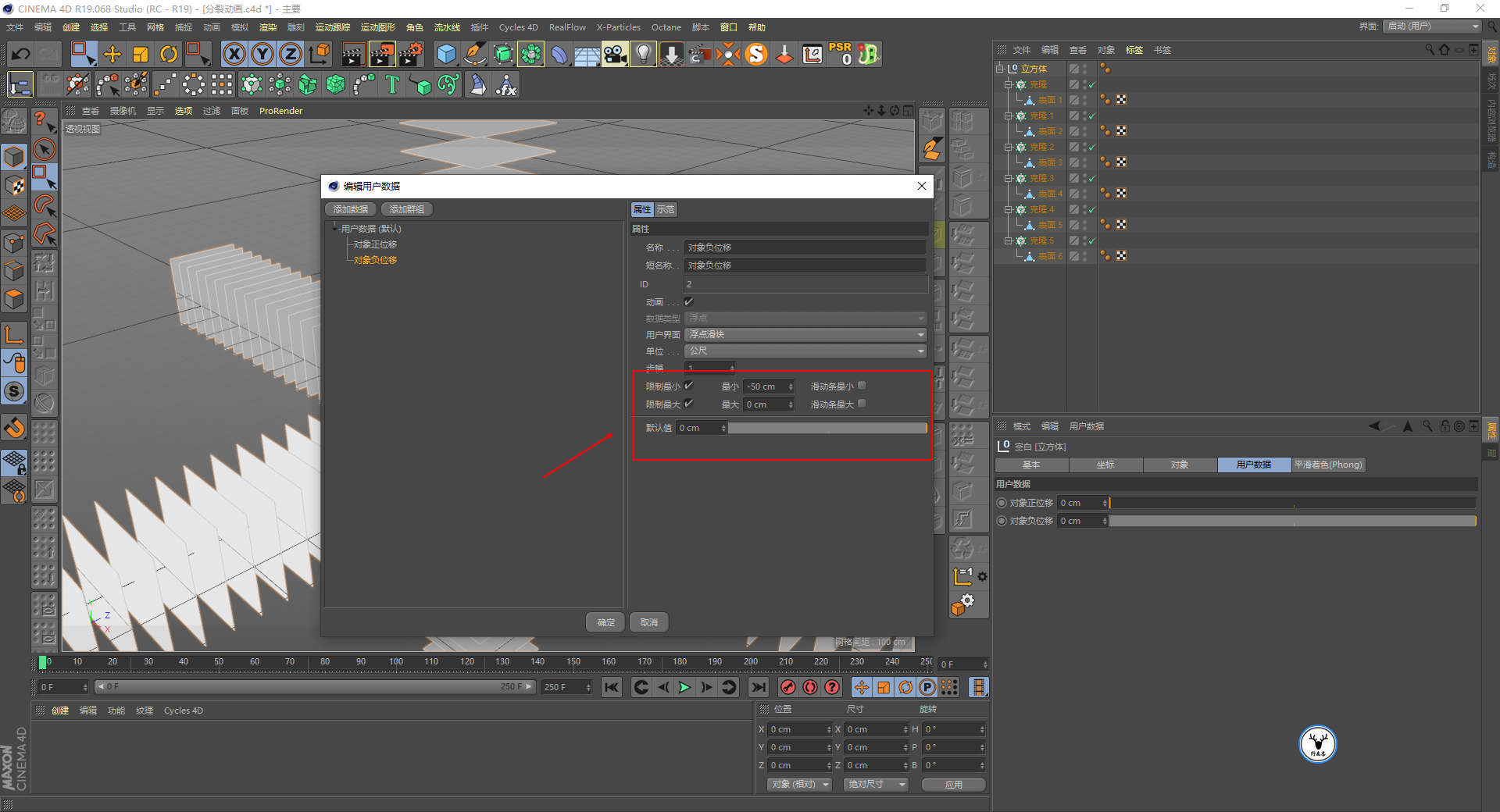This screenshot has height=812, width=1500.
Task: Toggle enable checkmark of 克隆 3
Action: click(1092, 178)
